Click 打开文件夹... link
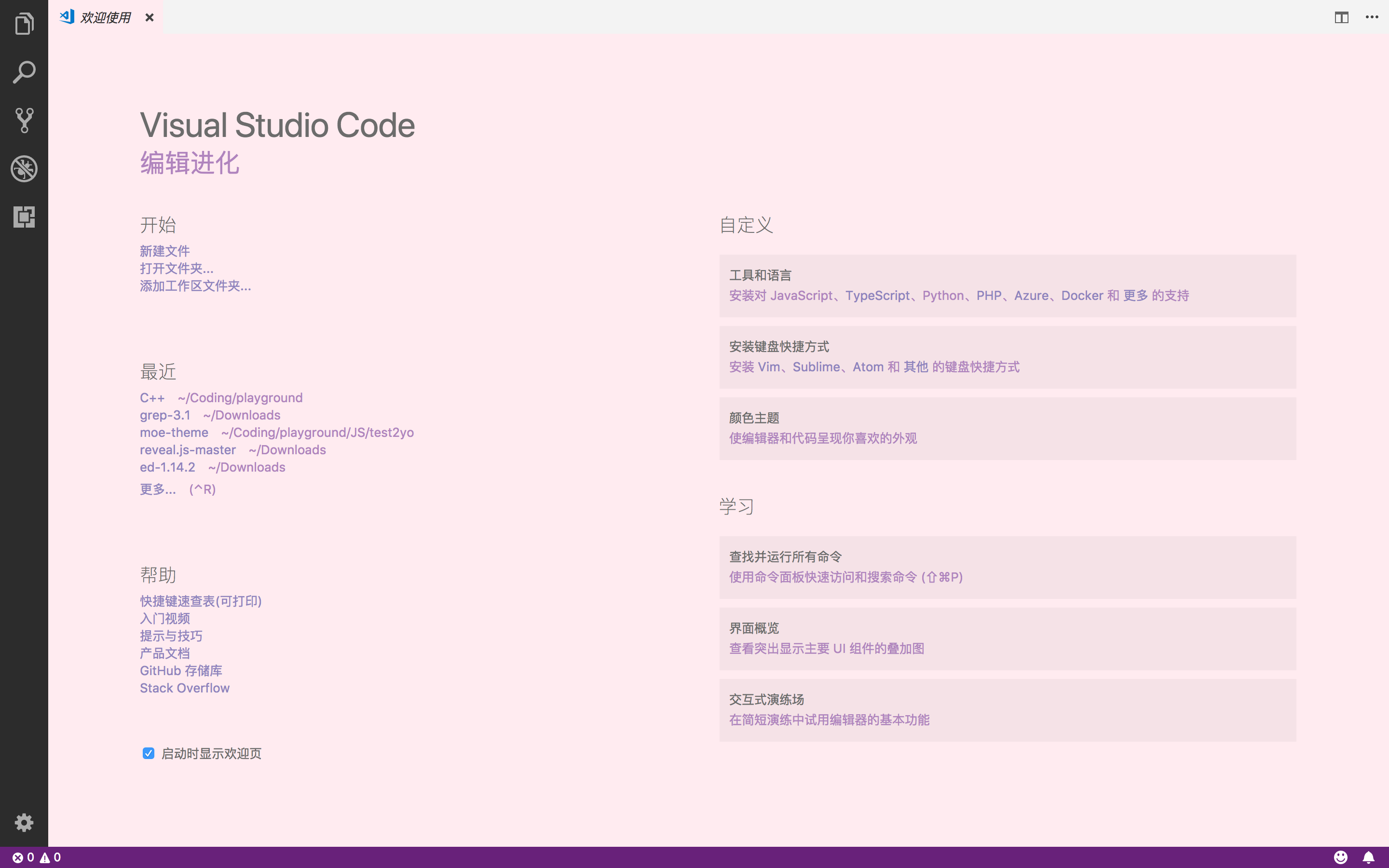Viewport: 1389px width, 868px height. [x=176, y=268]
